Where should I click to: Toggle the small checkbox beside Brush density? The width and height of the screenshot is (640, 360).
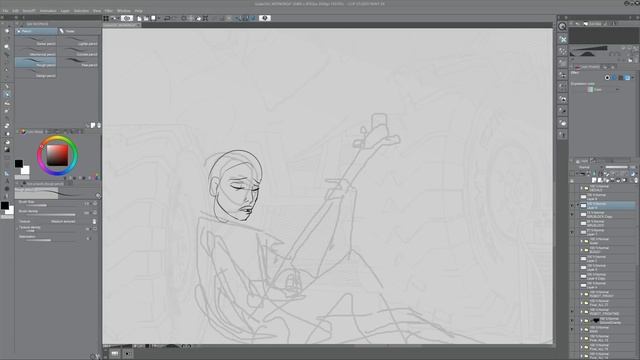[x=95, y=213]
